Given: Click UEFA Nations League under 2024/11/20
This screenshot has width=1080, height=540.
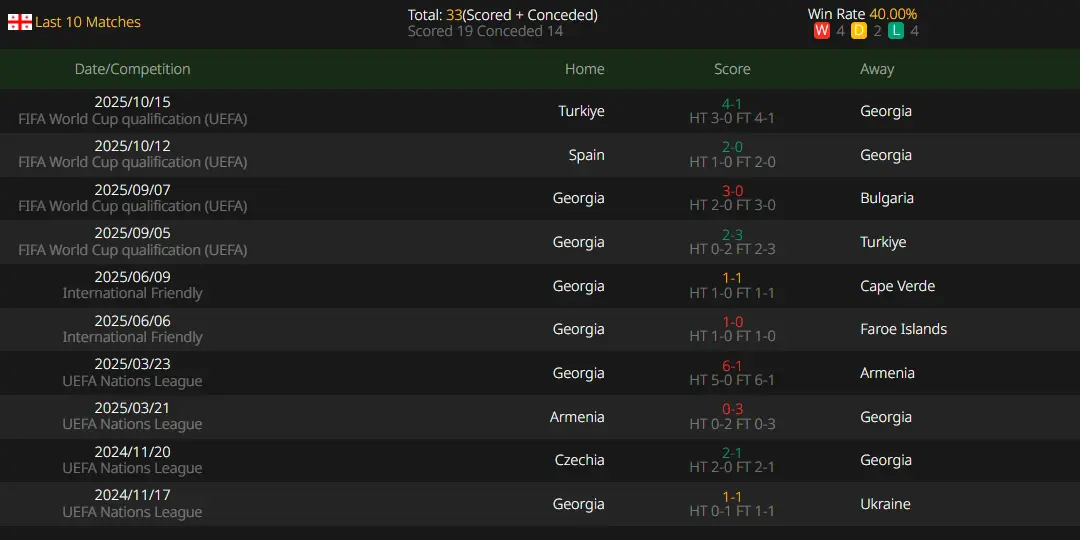Looking at the screenshot, I should 132,468.
